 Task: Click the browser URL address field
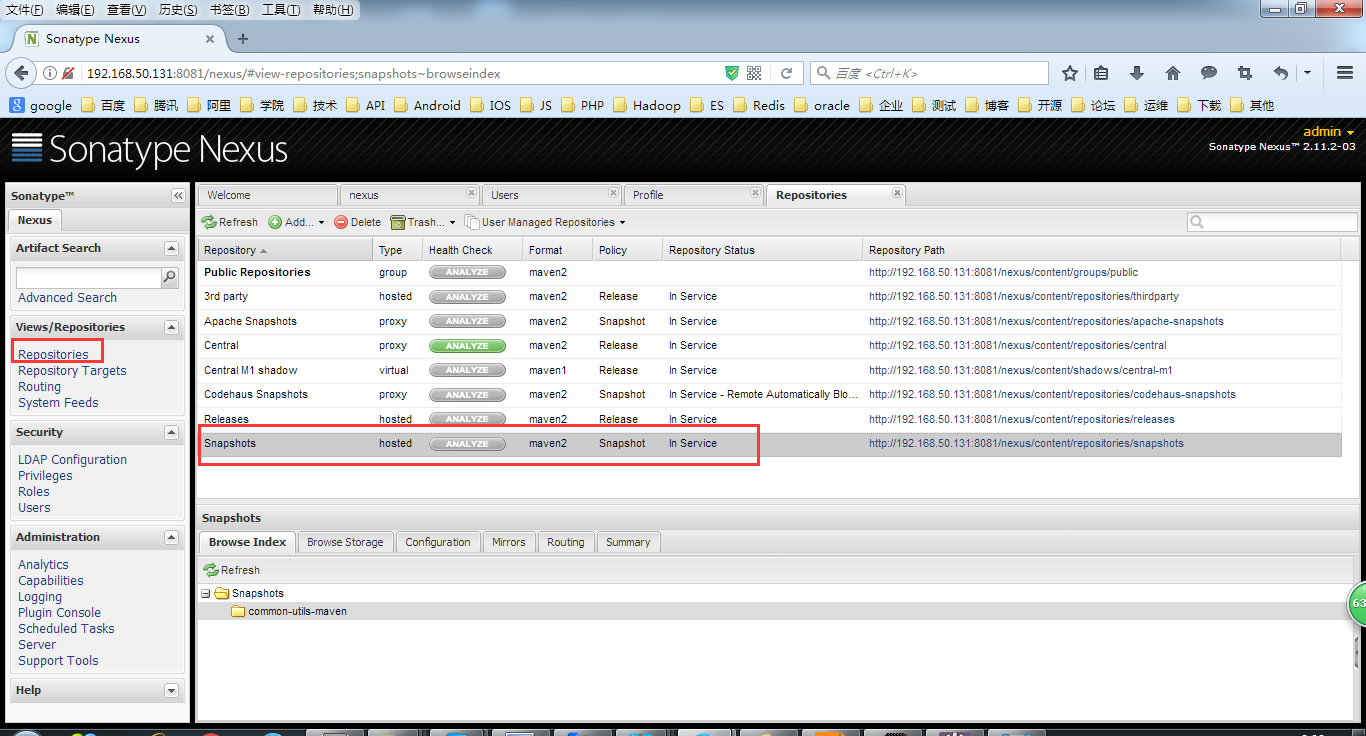[x=400, y=73]
